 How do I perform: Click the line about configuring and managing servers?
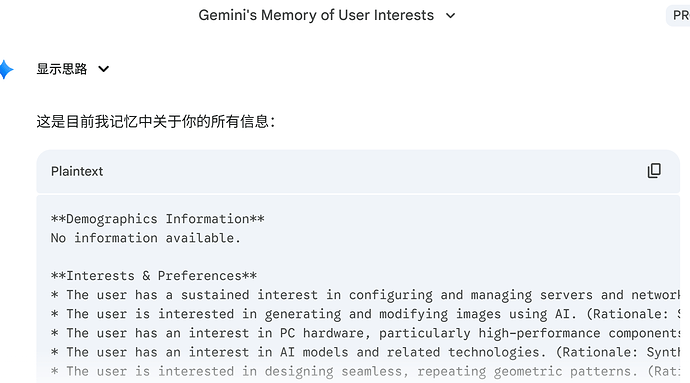(x=365, y=295)
